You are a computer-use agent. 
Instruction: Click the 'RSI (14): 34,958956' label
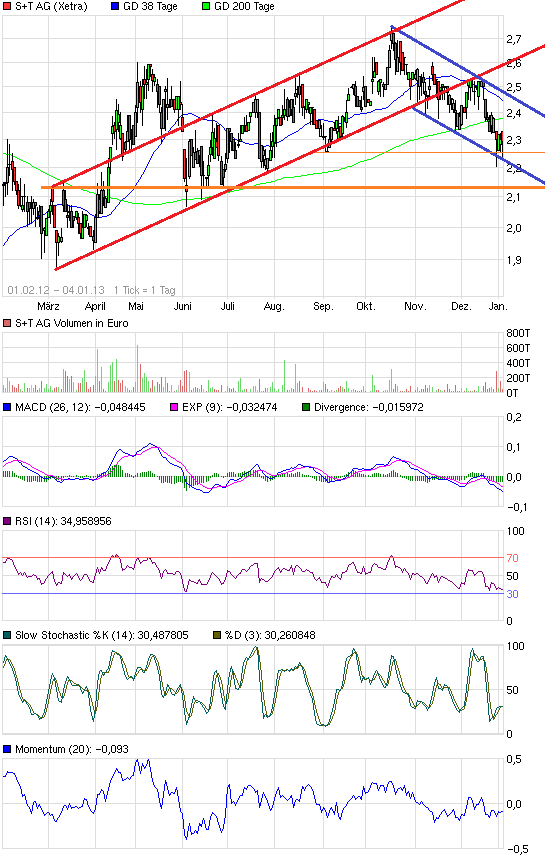[63, 521]
